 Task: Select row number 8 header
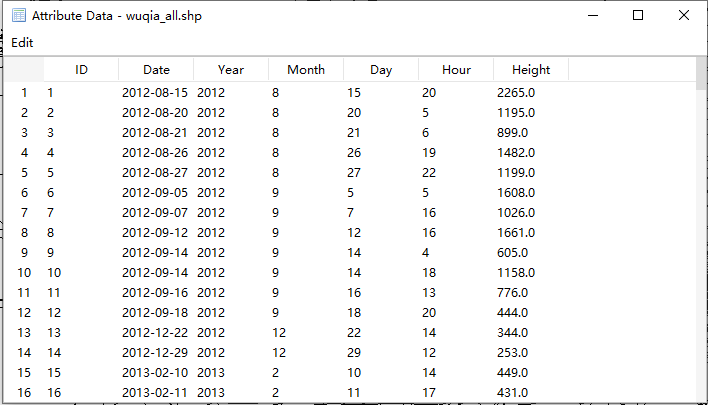click(x=24, y=233)
